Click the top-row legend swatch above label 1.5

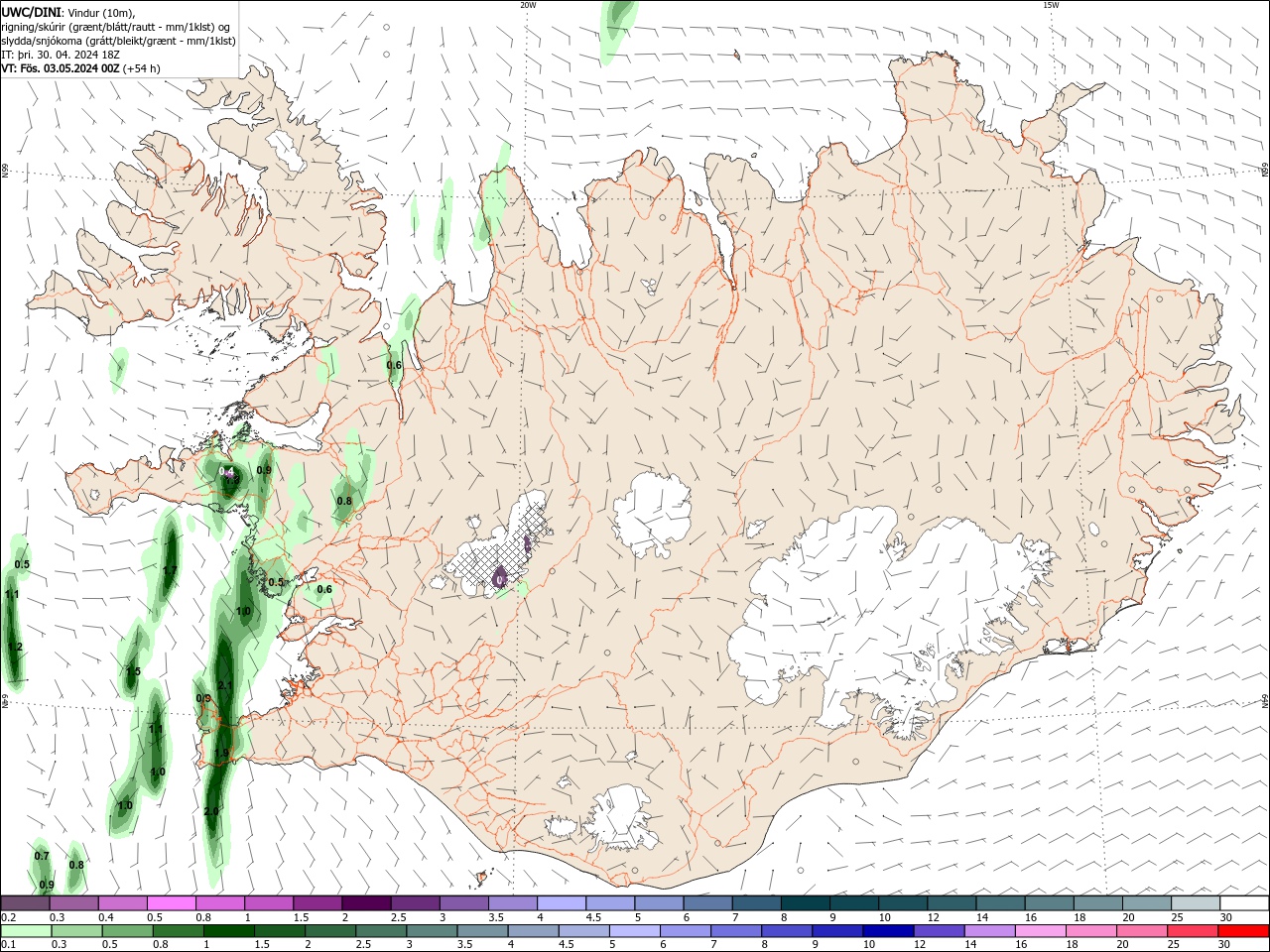(x=318, y=903)
